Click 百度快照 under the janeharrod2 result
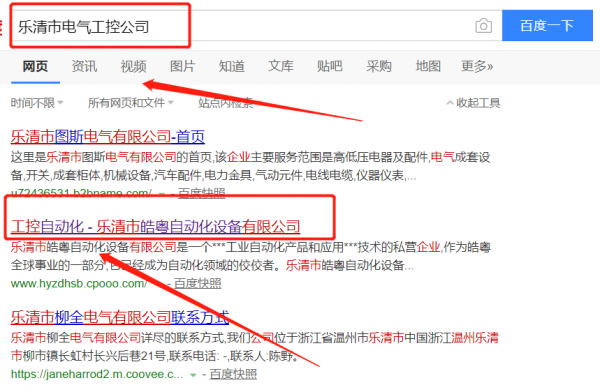The height and width of the screenshot is (392, 600). pos(233,374)
